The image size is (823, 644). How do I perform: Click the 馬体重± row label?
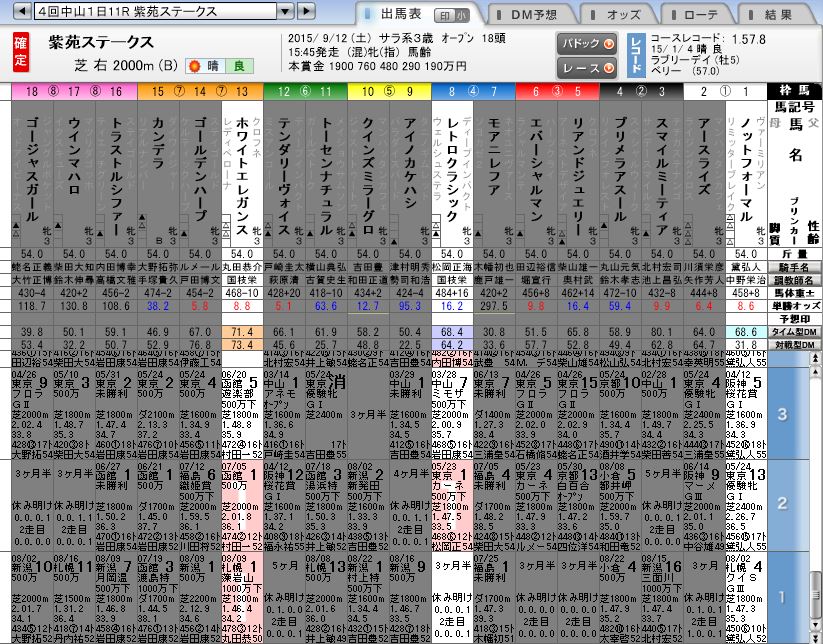[794, 293]
